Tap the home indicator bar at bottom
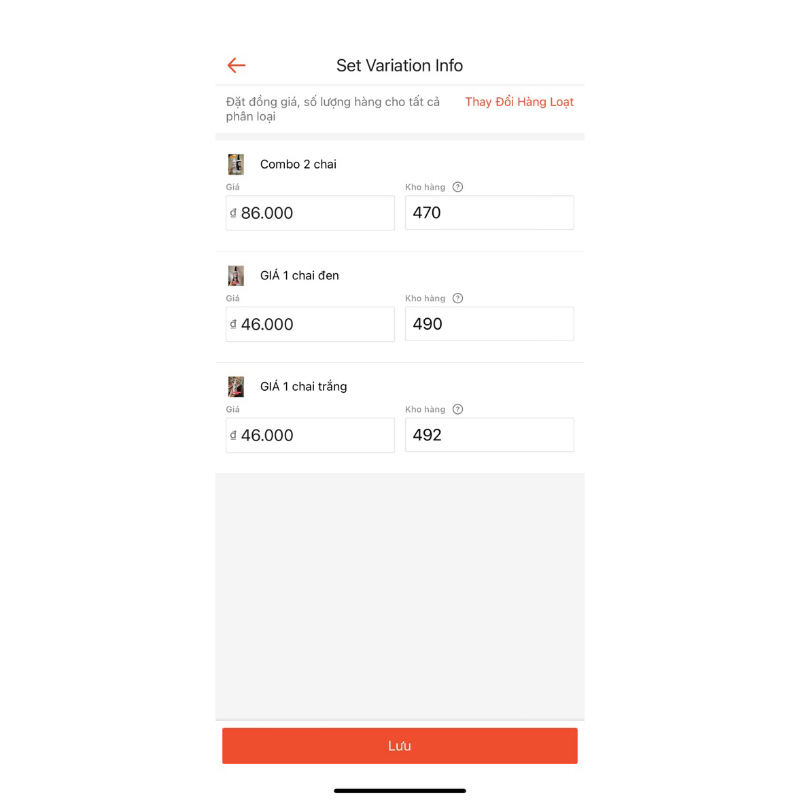The image size is (800, 800). [400, 790]
